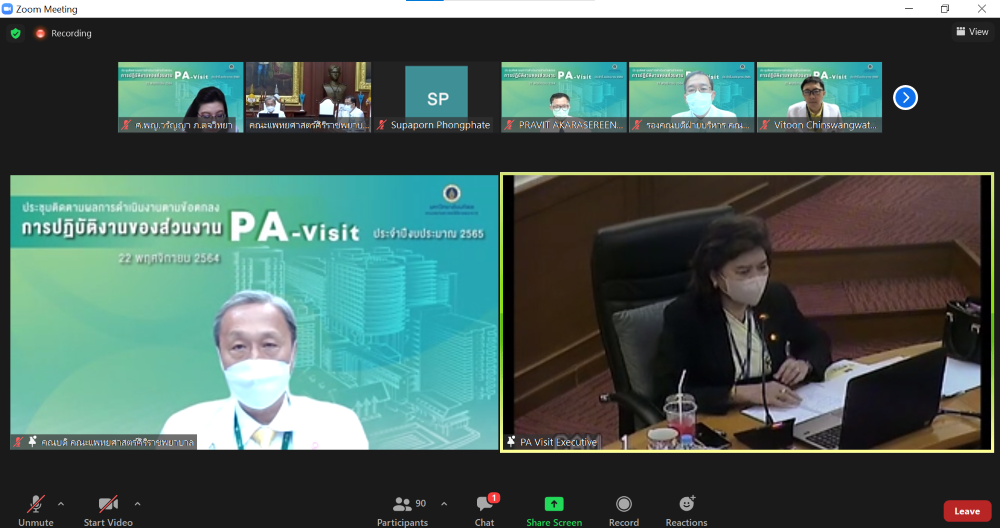Click the muted mic icon on PRAVIT thumbnail
The width and height of the screenshot is (1000, 528).
[510, 125]
